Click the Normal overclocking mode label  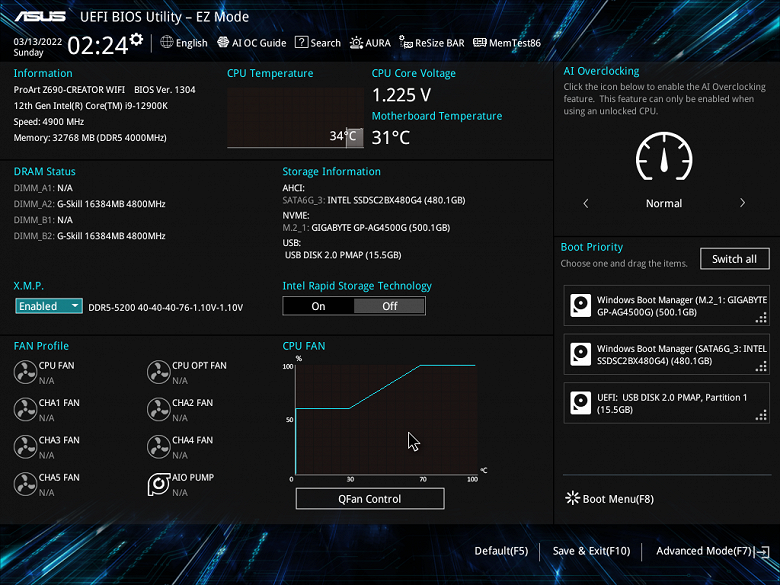pyautogui.click(x=664, y=203)
